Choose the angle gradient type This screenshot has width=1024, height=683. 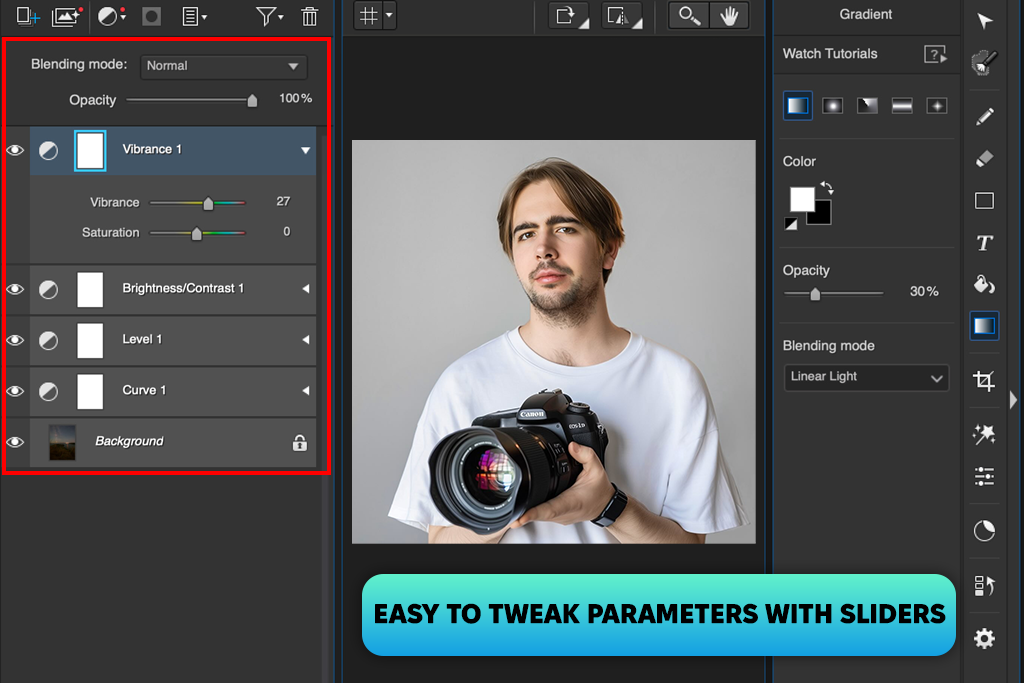coord(867,106)
